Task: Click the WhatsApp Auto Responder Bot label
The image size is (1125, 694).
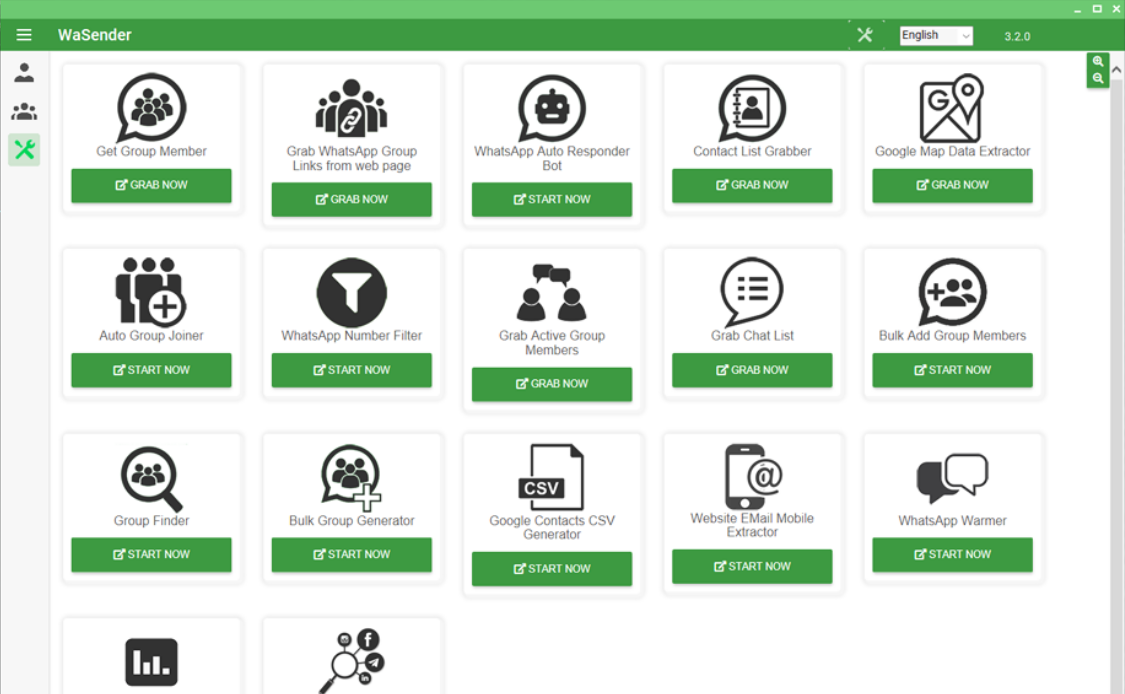Action: coord(552,159)
